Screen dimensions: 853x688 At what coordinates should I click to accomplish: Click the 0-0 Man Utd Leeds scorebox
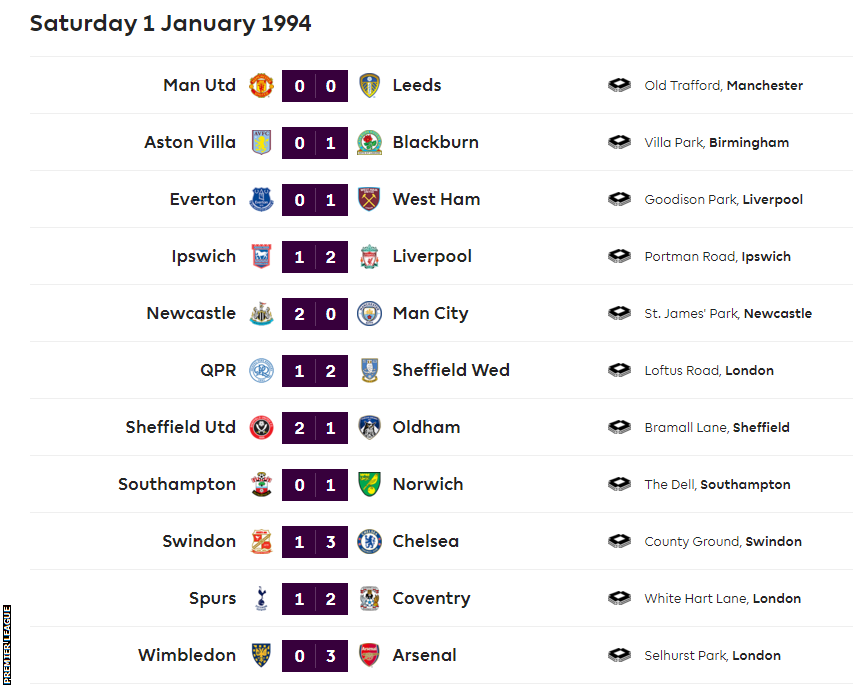click(x=314, y=85)
